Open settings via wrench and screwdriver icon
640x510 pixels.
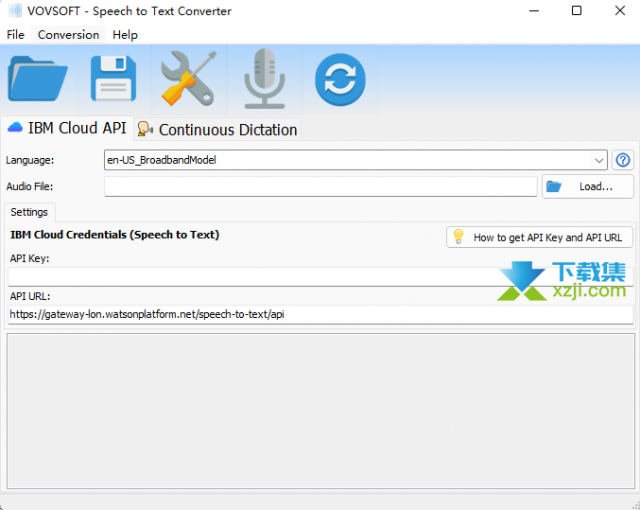click(x=189, y=79)
